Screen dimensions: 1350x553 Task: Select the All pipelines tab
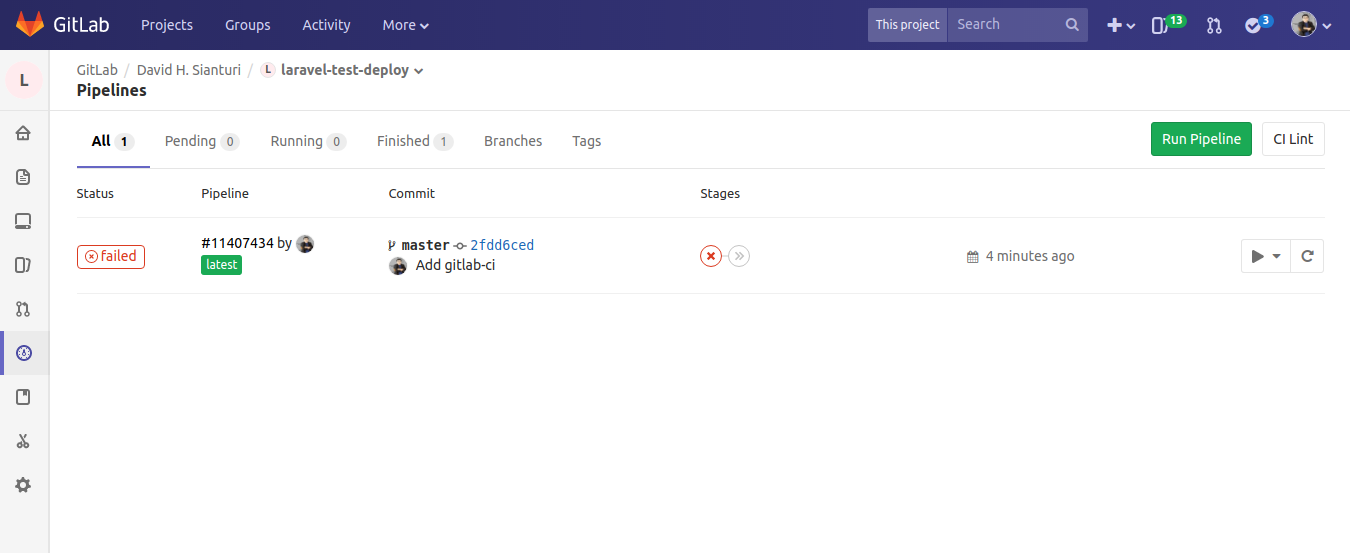[x=113, y=141]
